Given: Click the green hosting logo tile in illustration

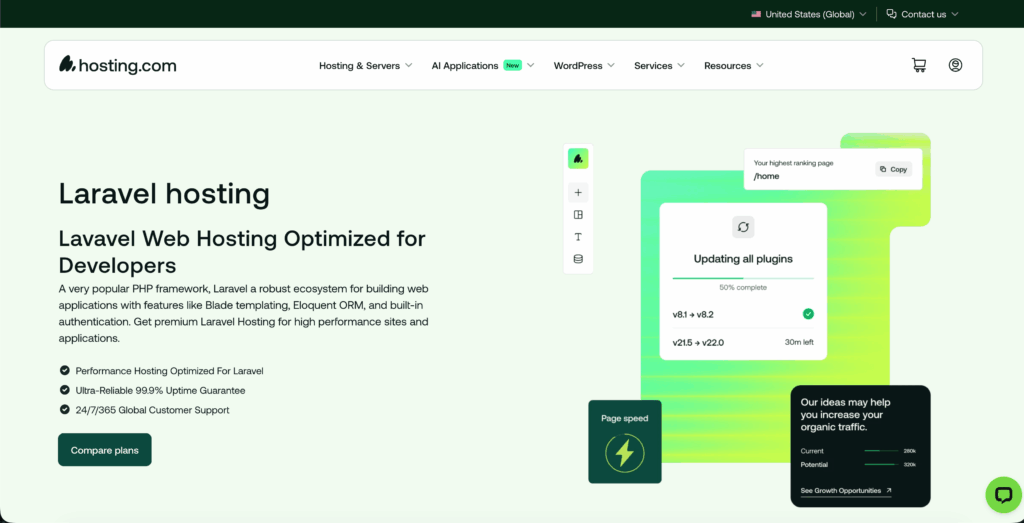Looking at the screenshot, I should 578,159.
